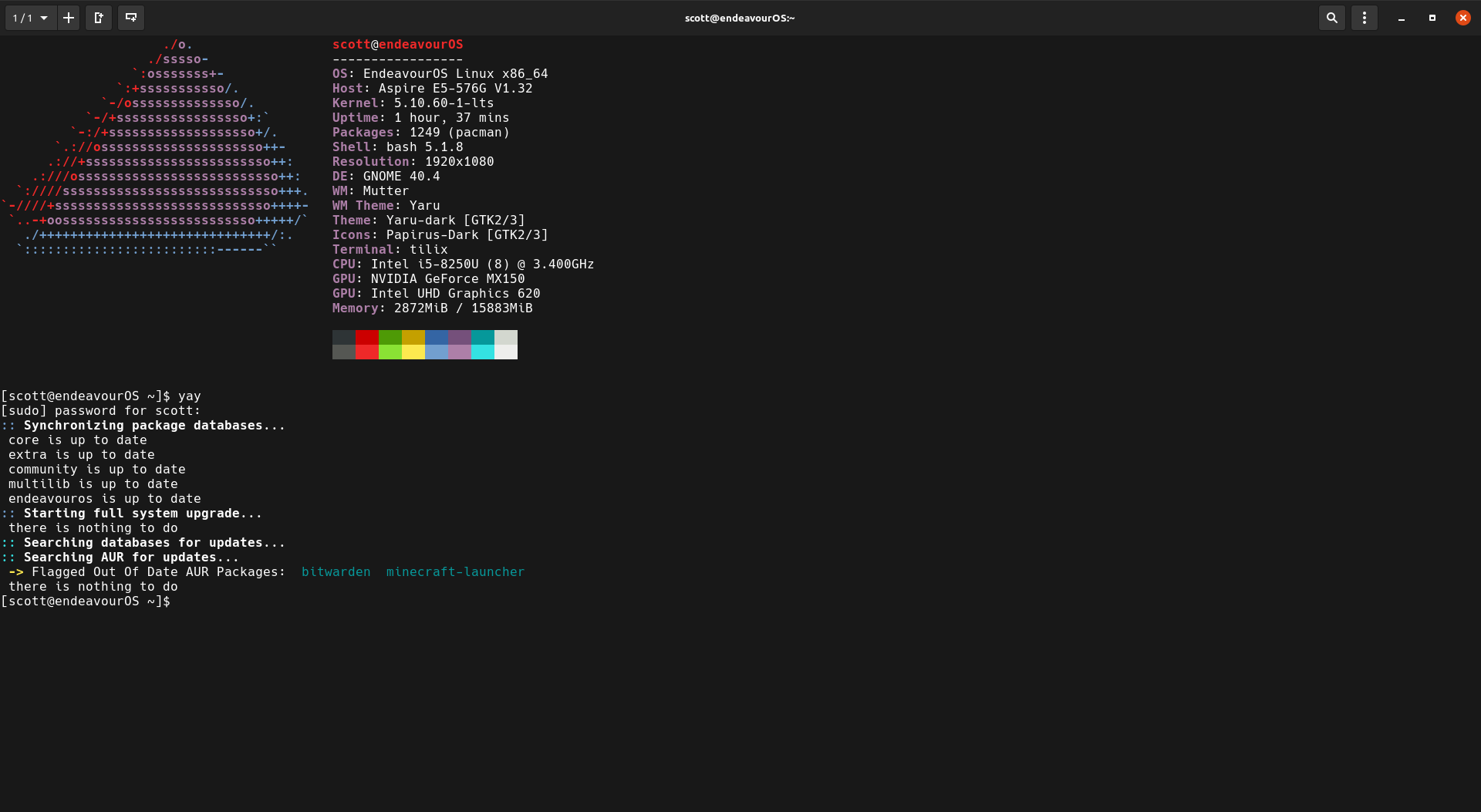Open the 1/1 session switcher dropdown
Image resolution: width=1481 pixels, height=812 pixels.
tap(30, 18)
